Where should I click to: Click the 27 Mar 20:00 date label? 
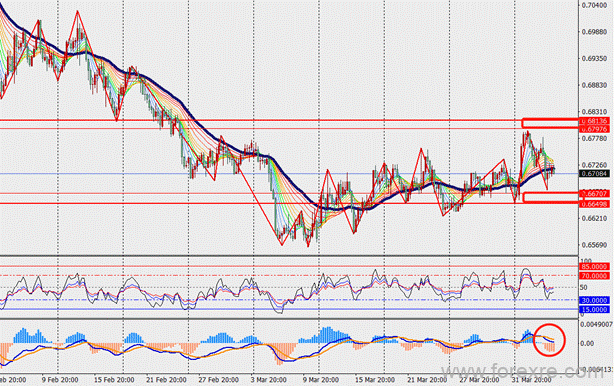pos(479,380)
